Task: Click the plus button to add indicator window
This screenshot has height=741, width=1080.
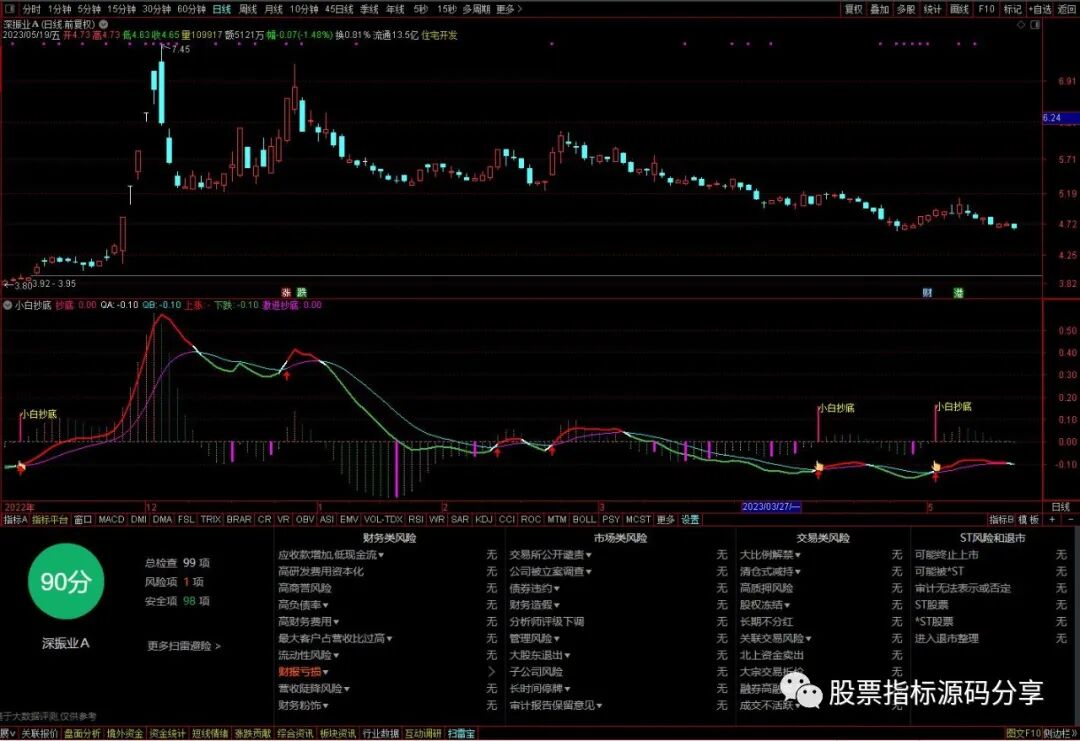Action: (x=1052, y=519)
